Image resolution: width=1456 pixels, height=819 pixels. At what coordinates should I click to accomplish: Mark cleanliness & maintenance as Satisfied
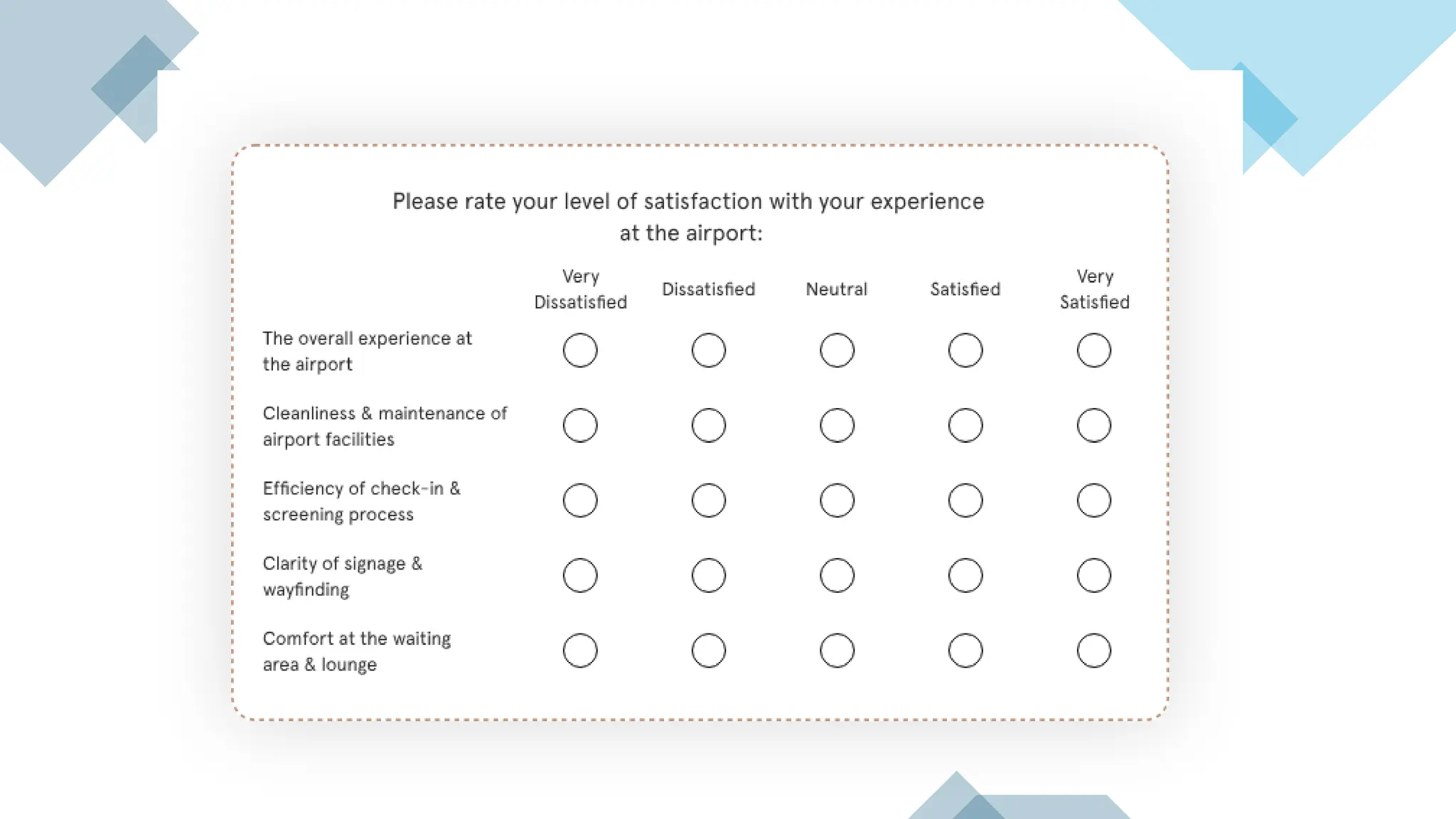(965, 426)
